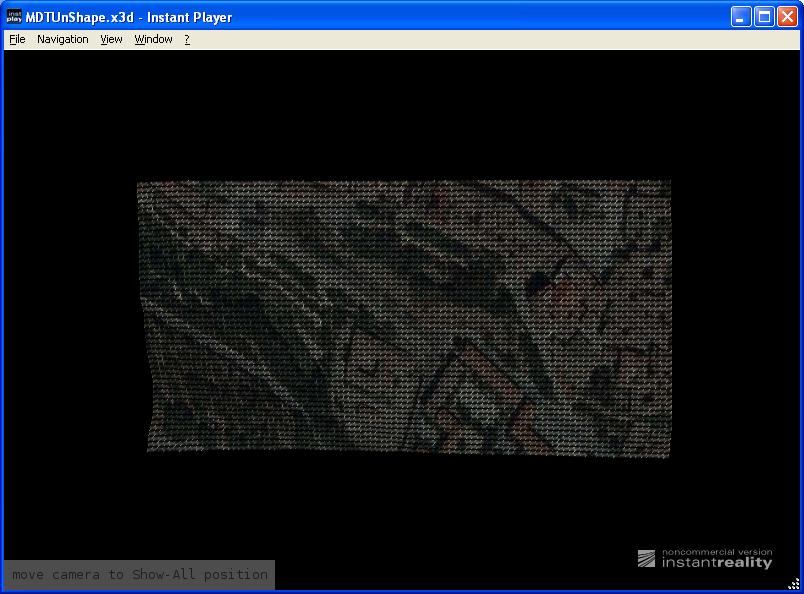This screenshot has width=804, height=594.
Task: Expand the View menu
Action: click(x=111, y=39)
